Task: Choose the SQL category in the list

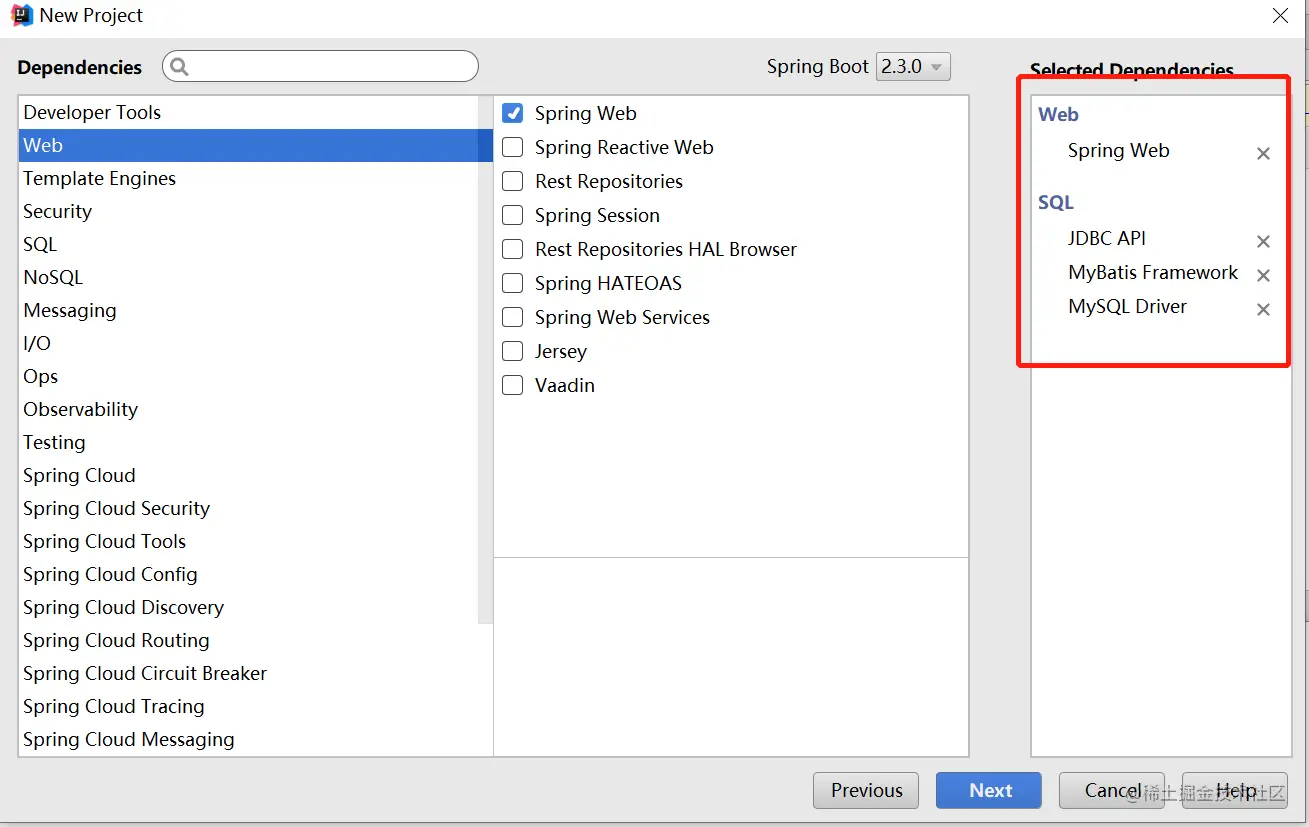Action: pyautogui.click(x=249, y=244)
